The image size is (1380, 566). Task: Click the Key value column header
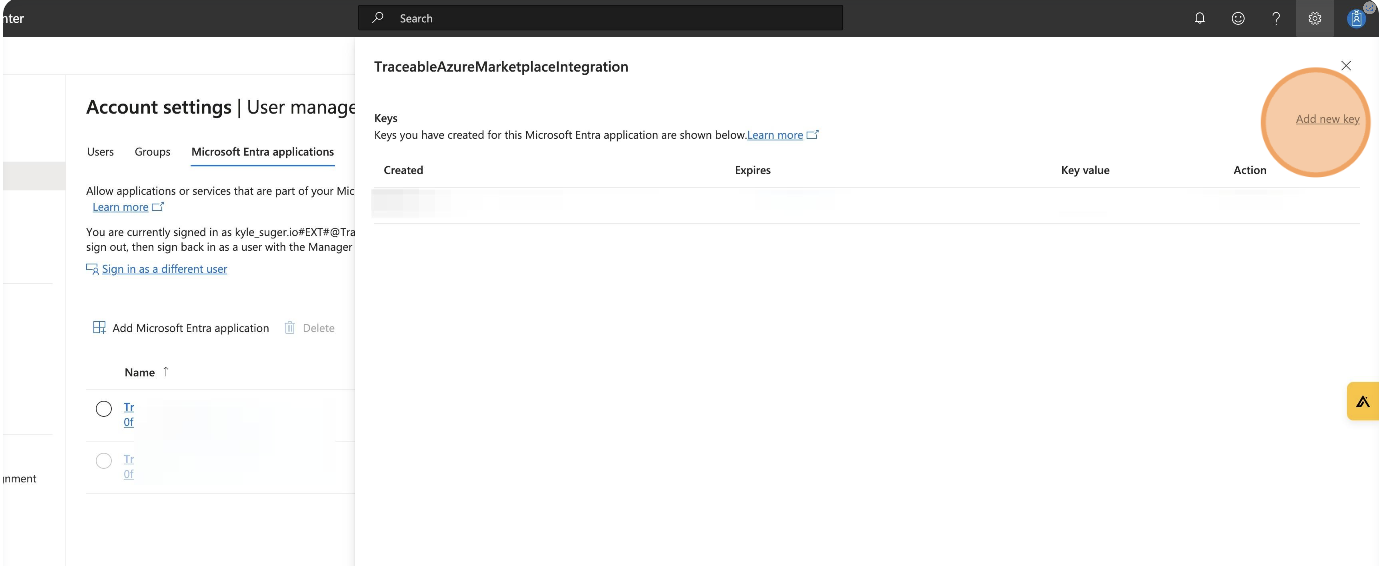[1085, 170]
